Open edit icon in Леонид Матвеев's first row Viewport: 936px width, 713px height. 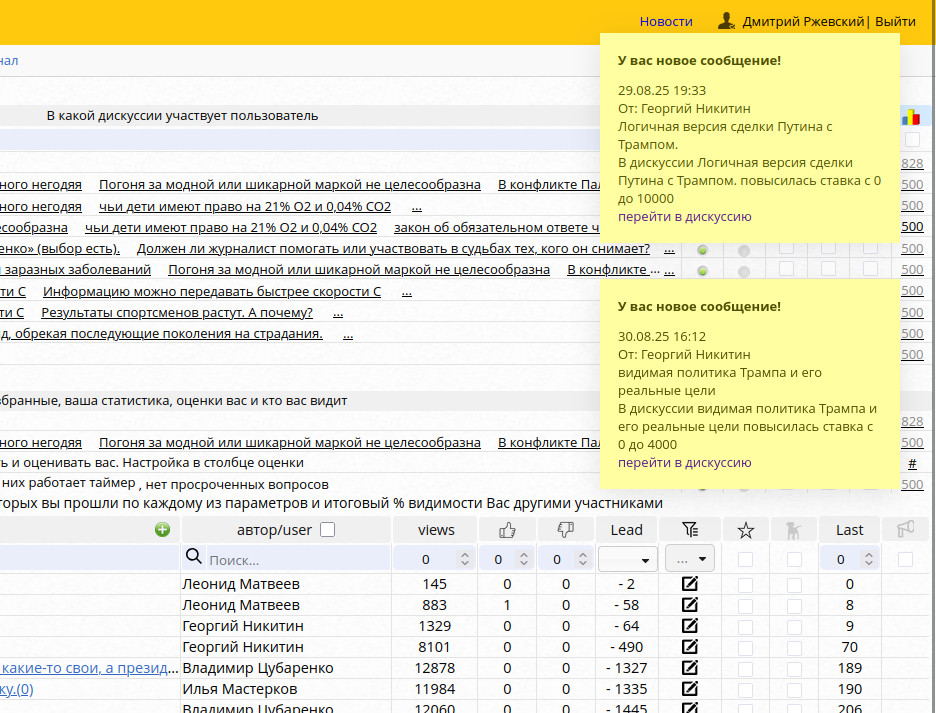pos(690,584)
